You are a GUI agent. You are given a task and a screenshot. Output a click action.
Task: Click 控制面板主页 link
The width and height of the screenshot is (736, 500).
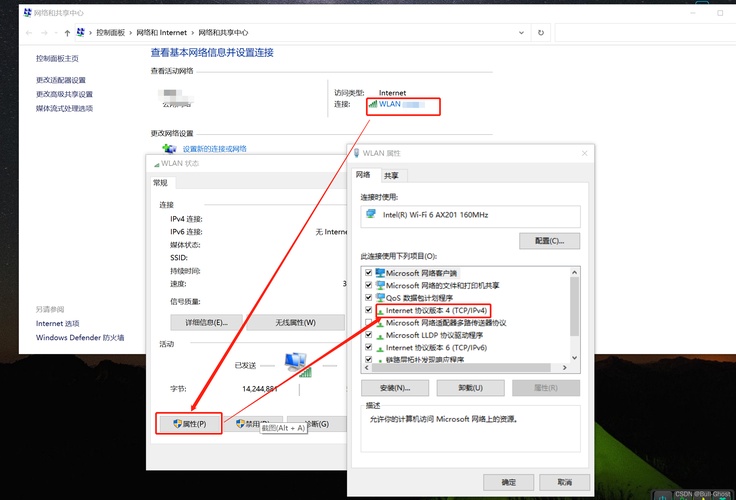tap(57, 59)
